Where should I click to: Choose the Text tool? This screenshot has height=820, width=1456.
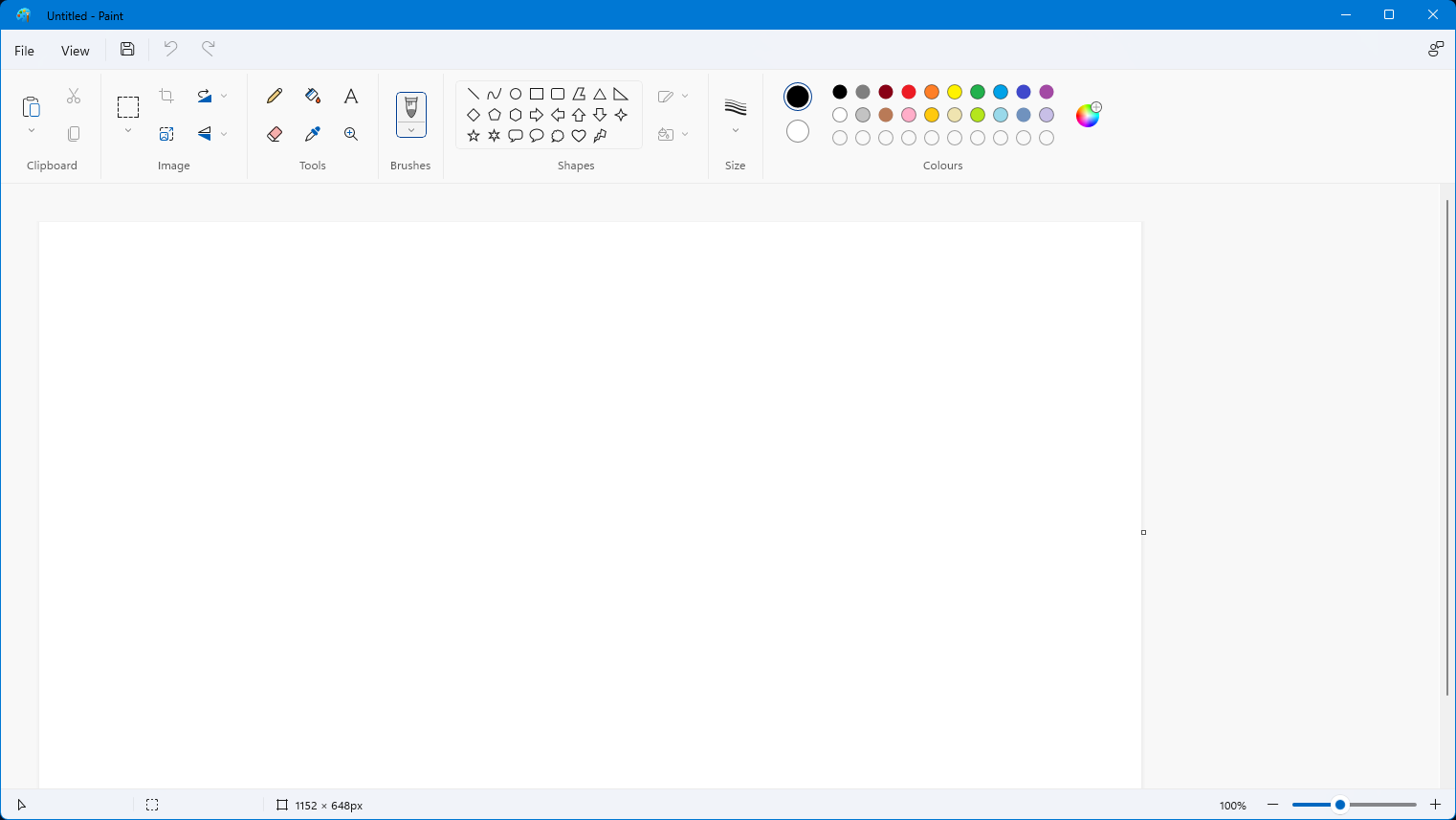351,96
